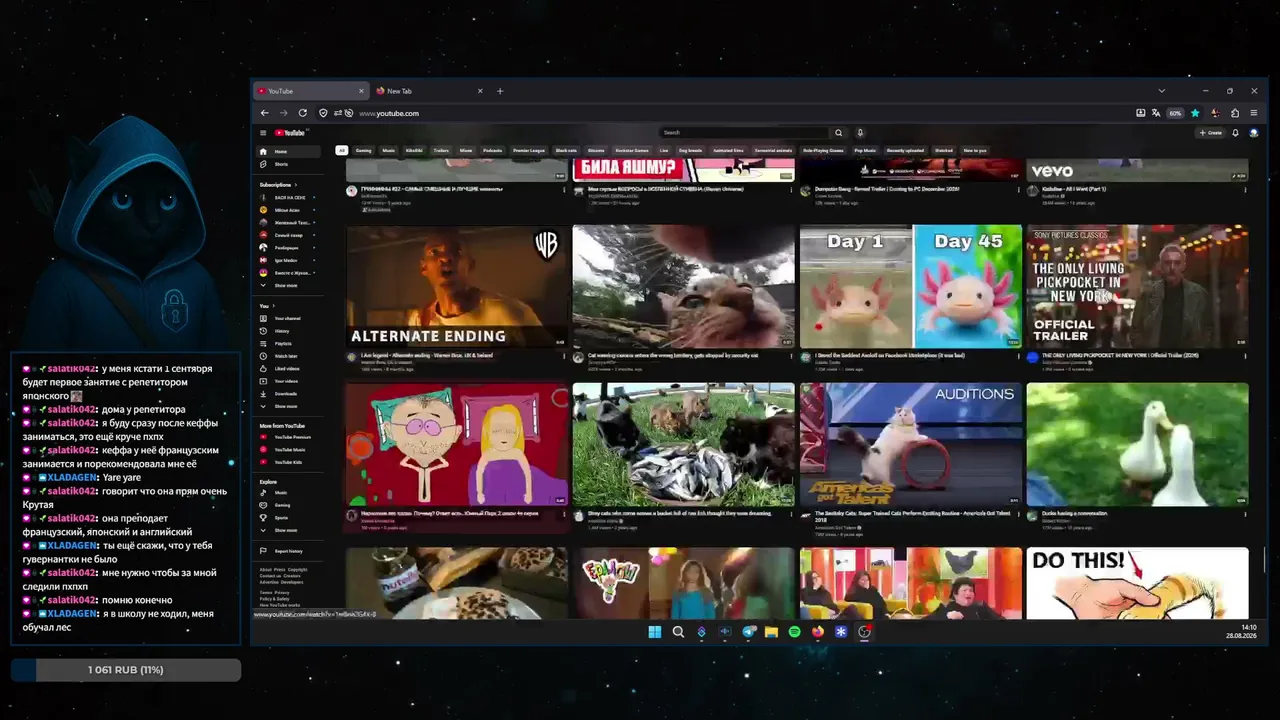The width and height of the screenshot is (1280, 720).
Task: Select the Music filter chip
Action: point(389,150)
